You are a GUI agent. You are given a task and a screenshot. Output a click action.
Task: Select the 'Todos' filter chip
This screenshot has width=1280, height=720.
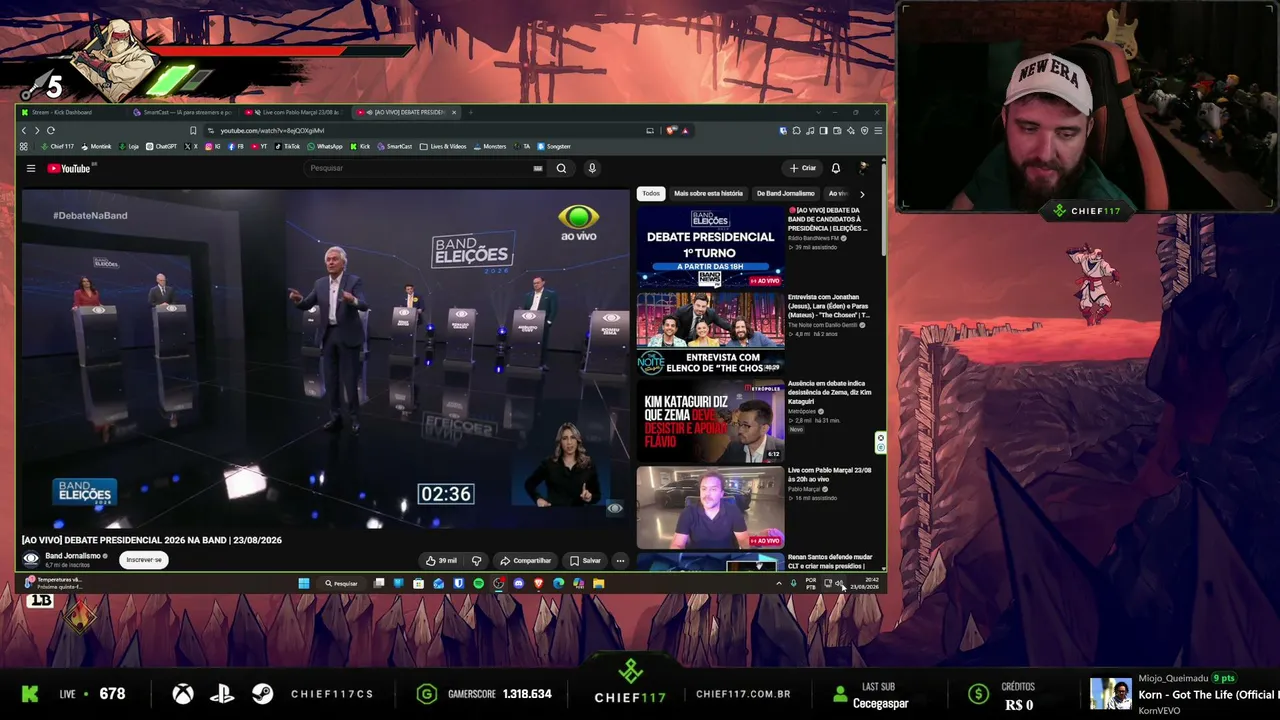(x=651, y=193)
